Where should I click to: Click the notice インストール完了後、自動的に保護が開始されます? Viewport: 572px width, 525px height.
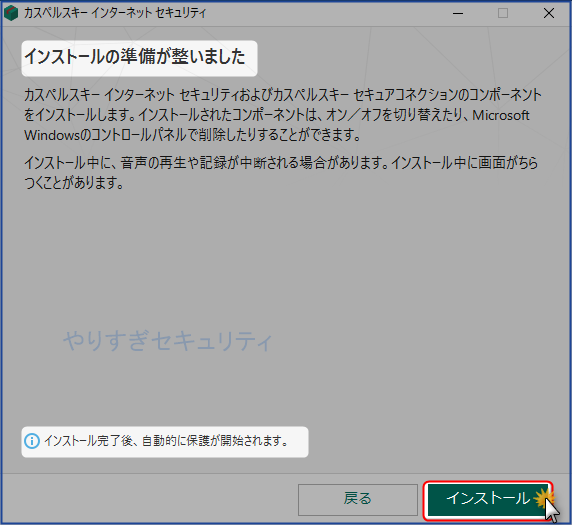[x=167, y=441]
